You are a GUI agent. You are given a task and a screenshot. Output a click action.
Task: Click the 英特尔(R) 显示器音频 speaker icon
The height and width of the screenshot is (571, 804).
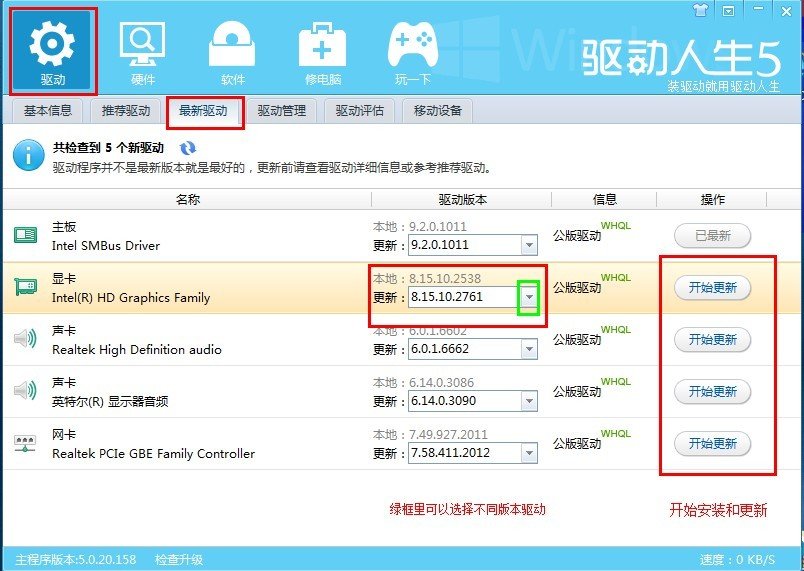[x=25, y=391]
